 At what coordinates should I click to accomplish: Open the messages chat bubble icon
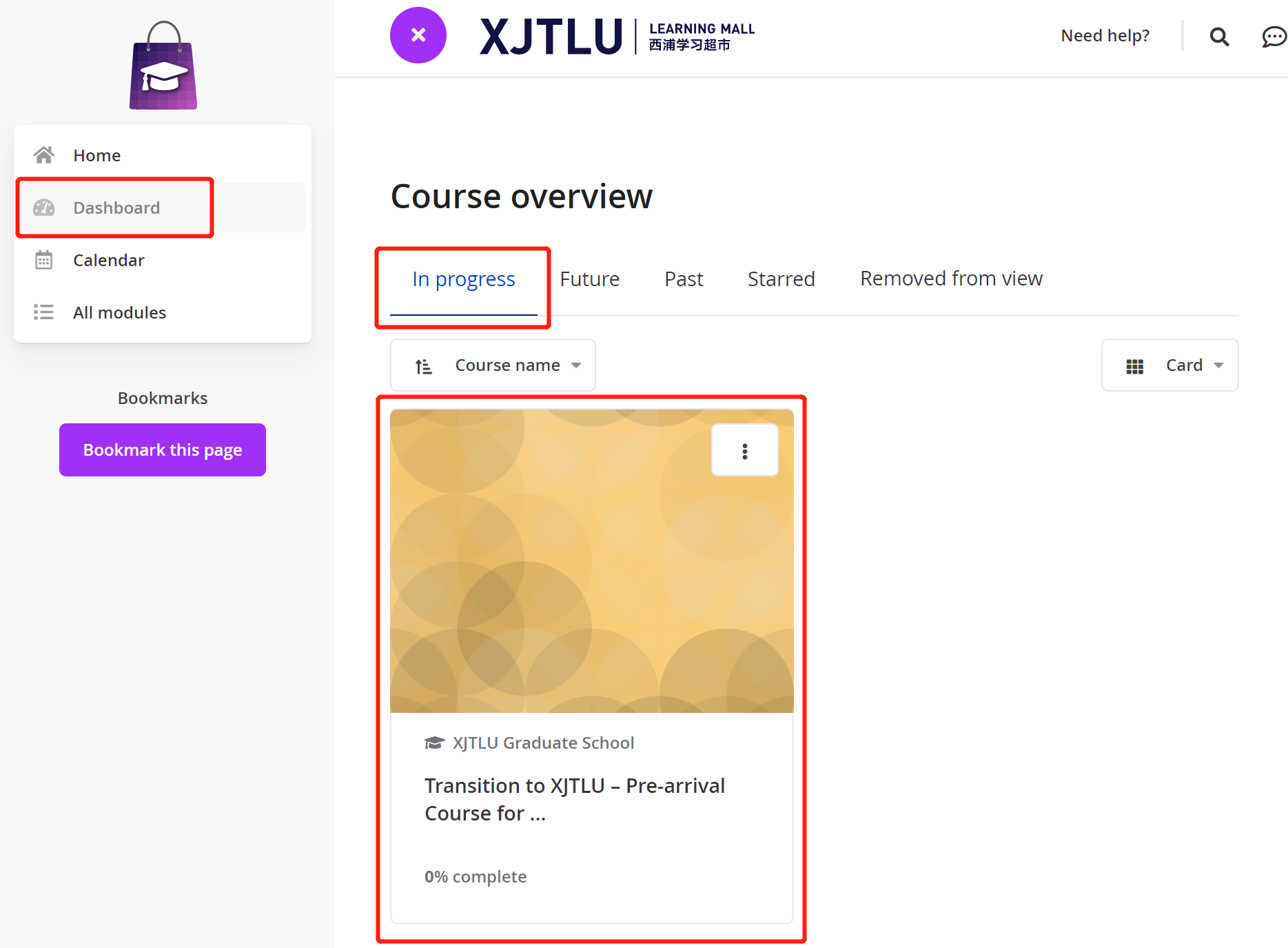tap(1274, 37)
